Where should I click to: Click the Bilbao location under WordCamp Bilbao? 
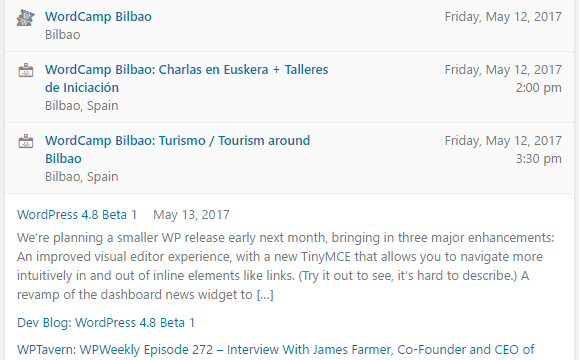coord(62,35)
